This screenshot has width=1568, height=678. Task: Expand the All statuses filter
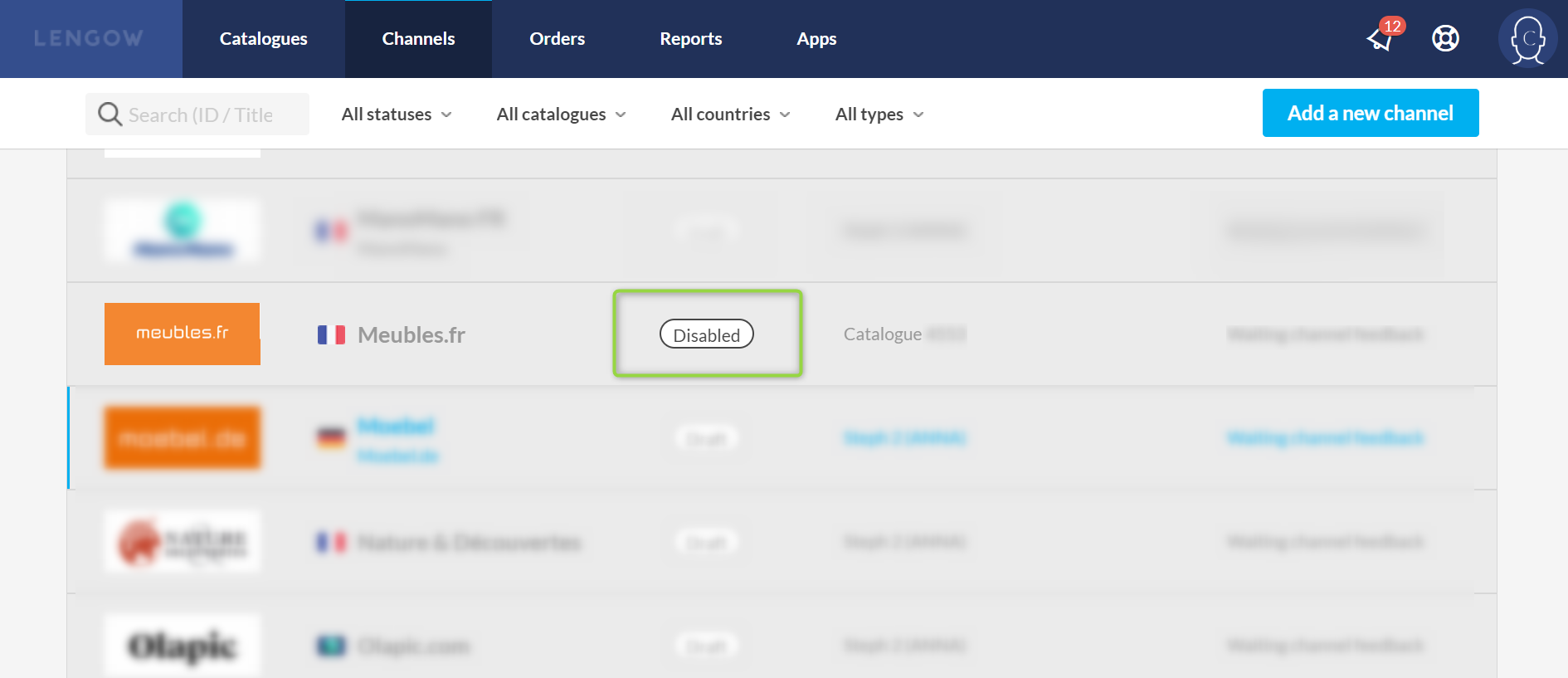(x=397, y=115)
